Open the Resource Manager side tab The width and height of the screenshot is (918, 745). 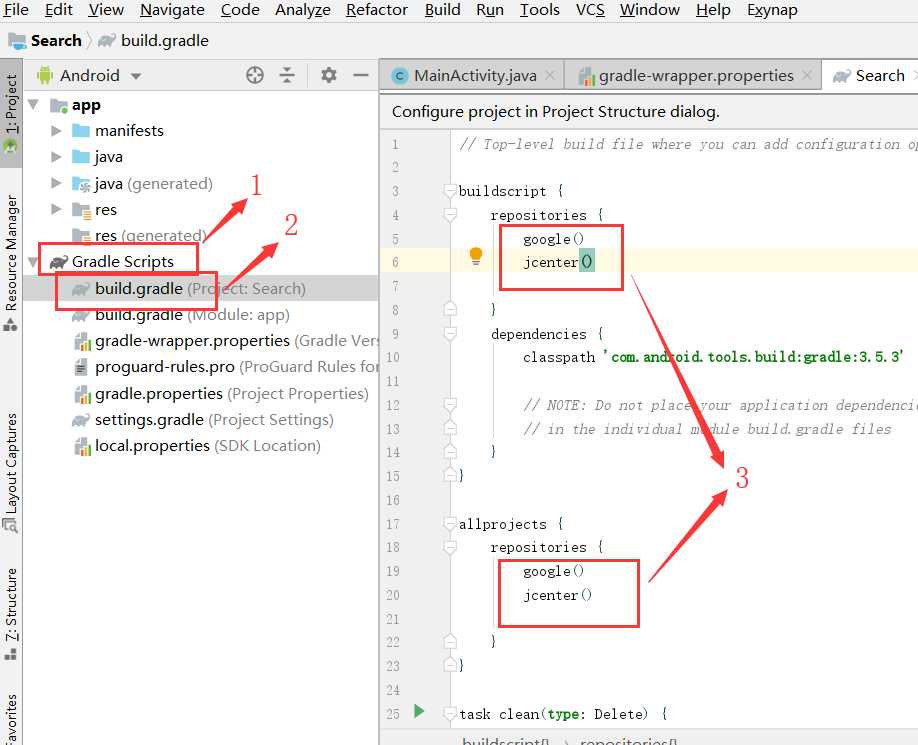click(x=11, y=263)
